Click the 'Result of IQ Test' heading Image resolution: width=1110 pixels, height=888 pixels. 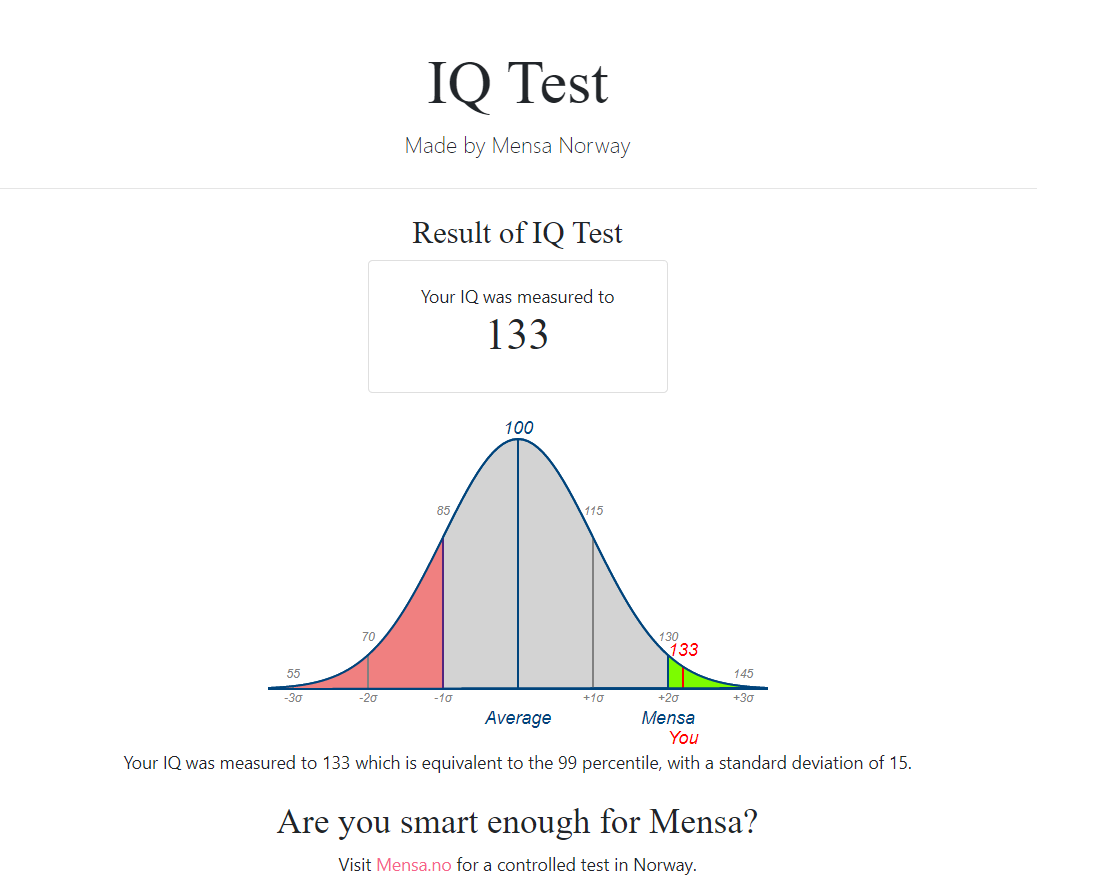pyautogui.click(x=517, y=233)
